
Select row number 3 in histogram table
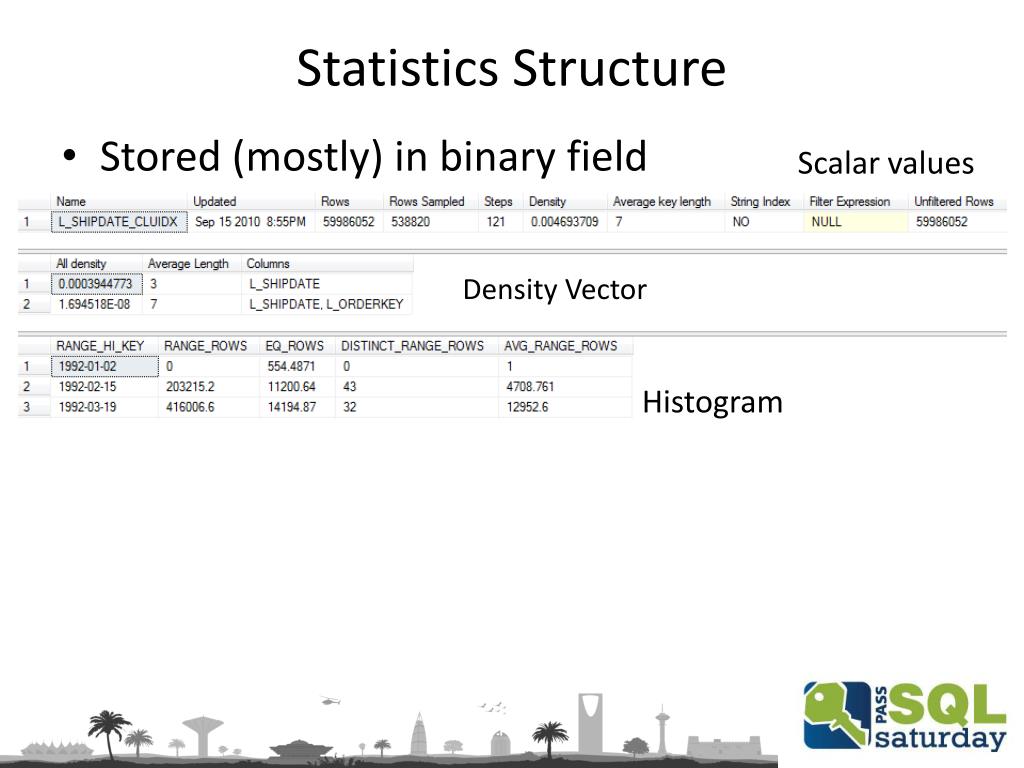tap(27, 406)
